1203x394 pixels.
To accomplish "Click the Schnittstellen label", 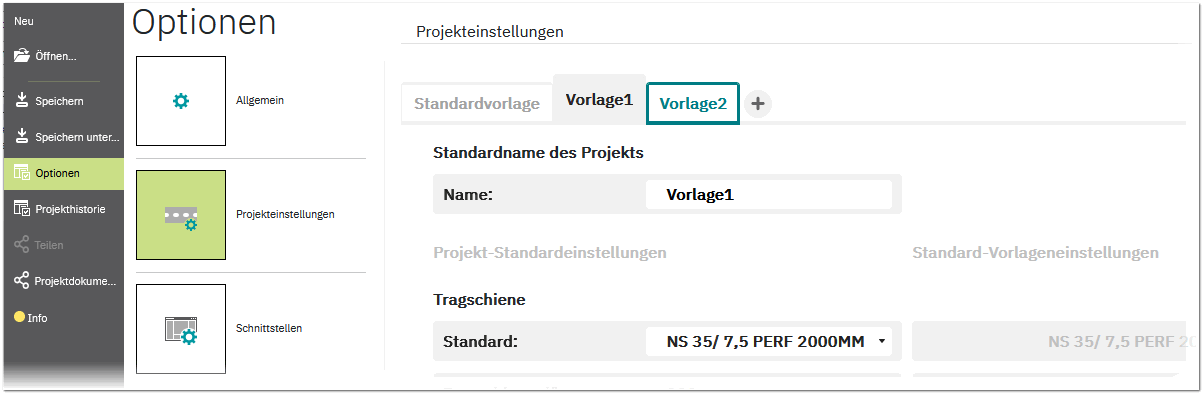I will pos(269,328).
